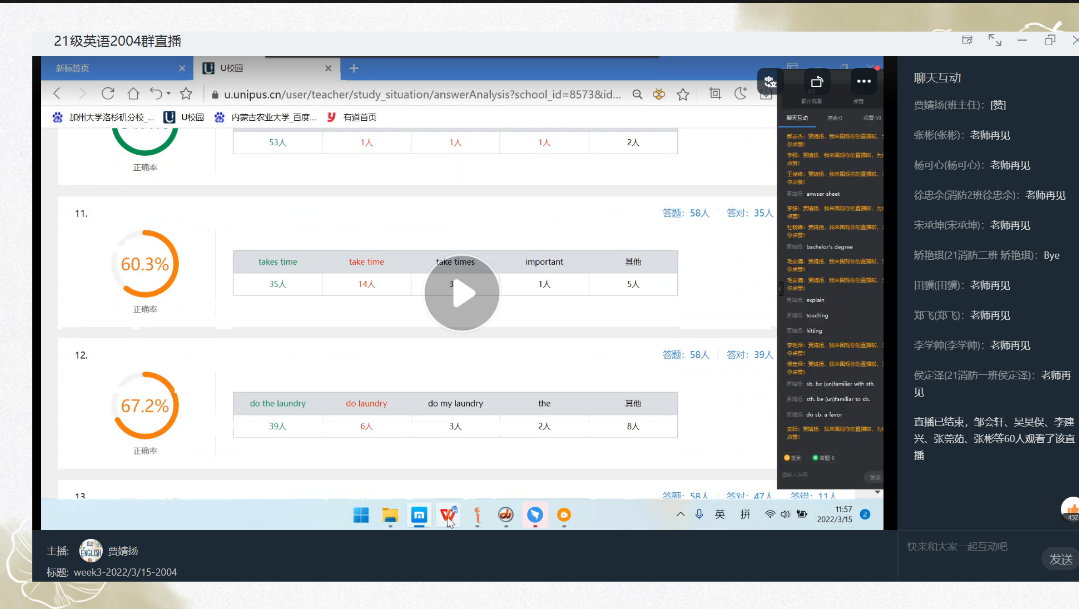The image size is (1079, 609).
Task: Select the U校园 browser tab
Action: [265, 68]
